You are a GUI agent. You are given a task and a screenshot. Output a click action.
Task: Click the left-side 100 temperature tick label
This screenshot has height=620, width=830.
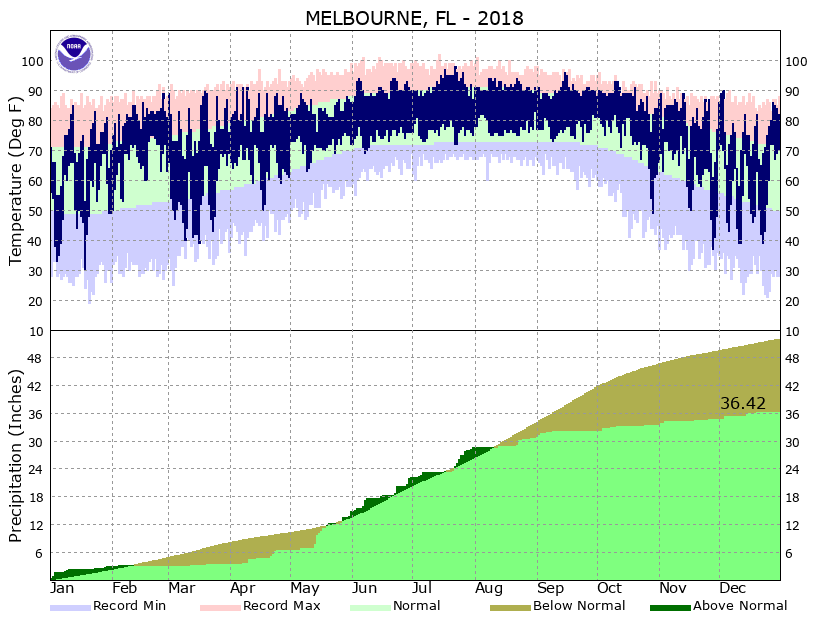tap(32, 61)
